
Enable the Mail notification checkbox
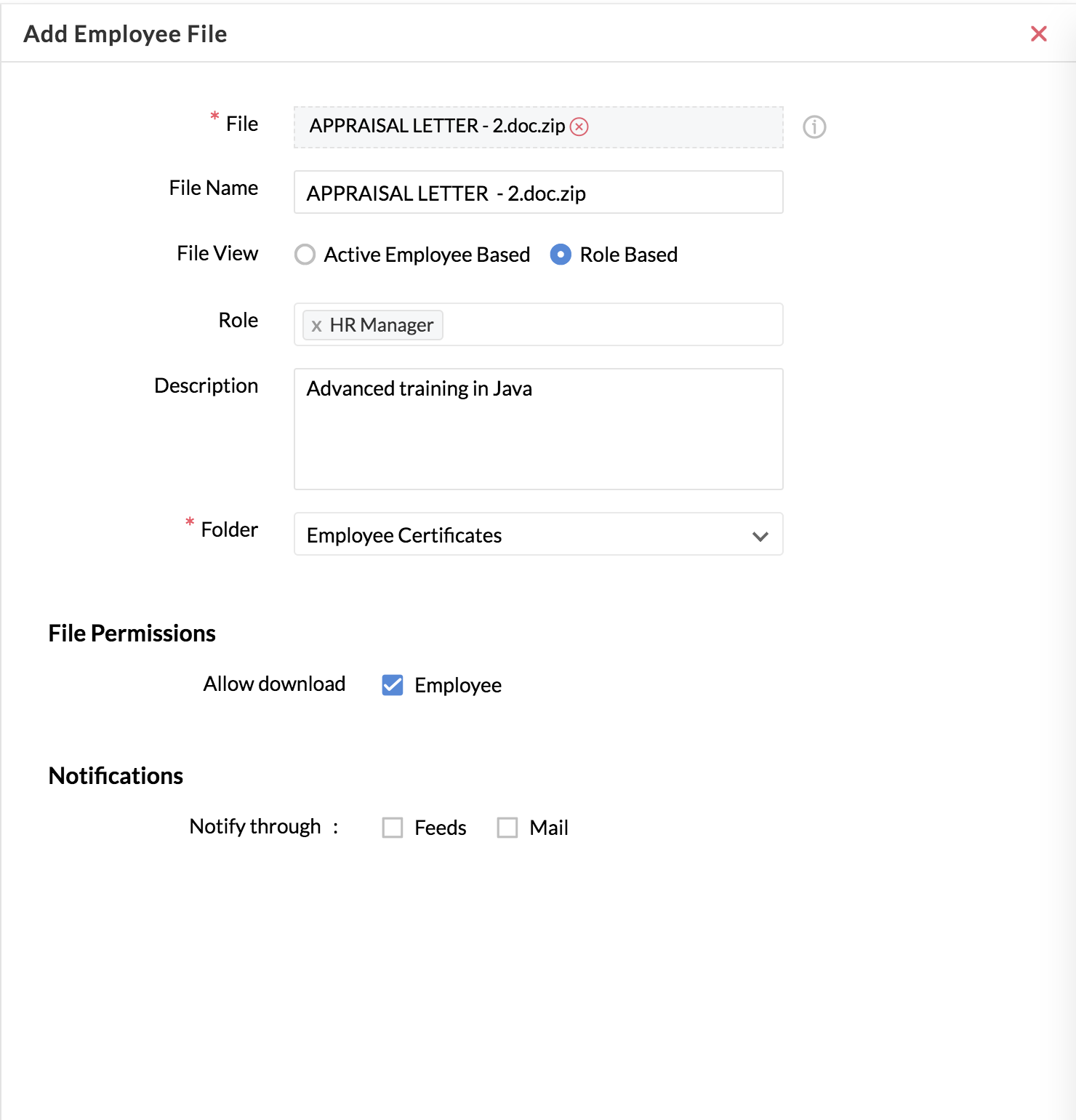507,828
